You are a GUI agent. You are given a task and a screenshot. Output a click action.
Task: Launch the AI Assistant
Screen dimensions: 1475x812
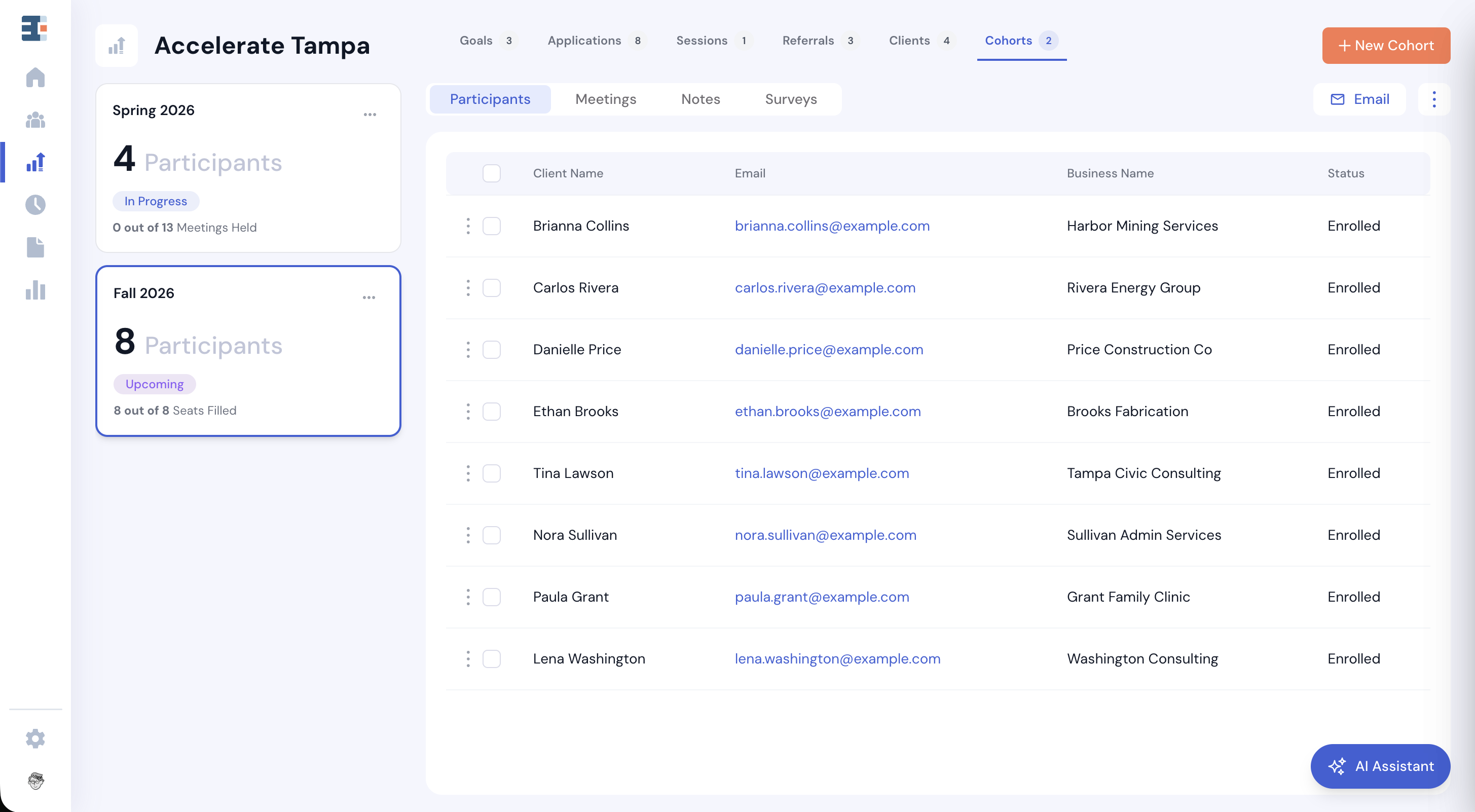click(x=1380, y=766)
